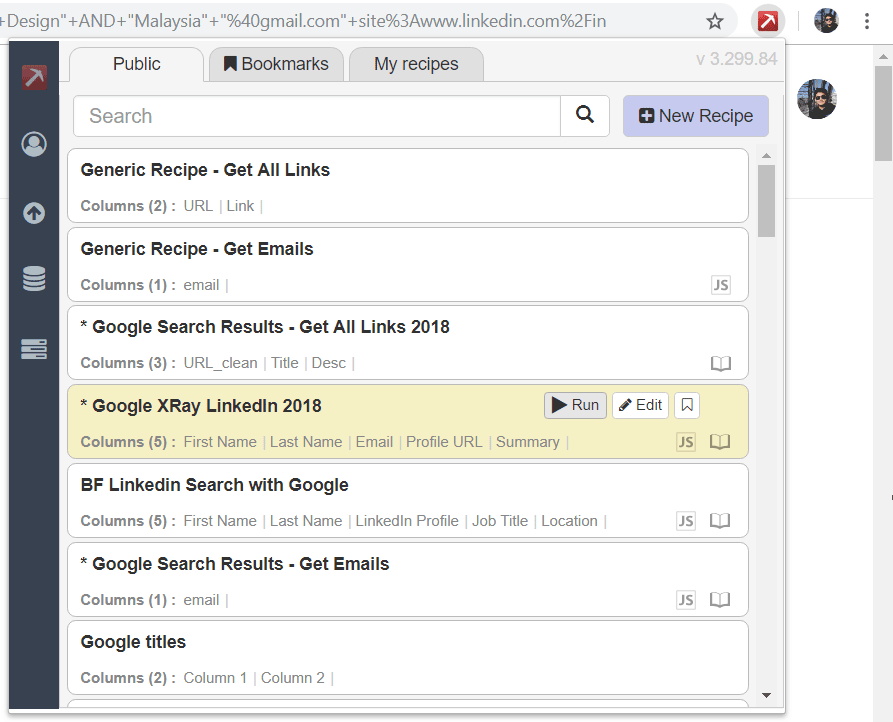Image resolution: width=893 pixels, height=722 pixels.
Task: Switch to the Bookmarks tab
Action: (x=276, y=64)
